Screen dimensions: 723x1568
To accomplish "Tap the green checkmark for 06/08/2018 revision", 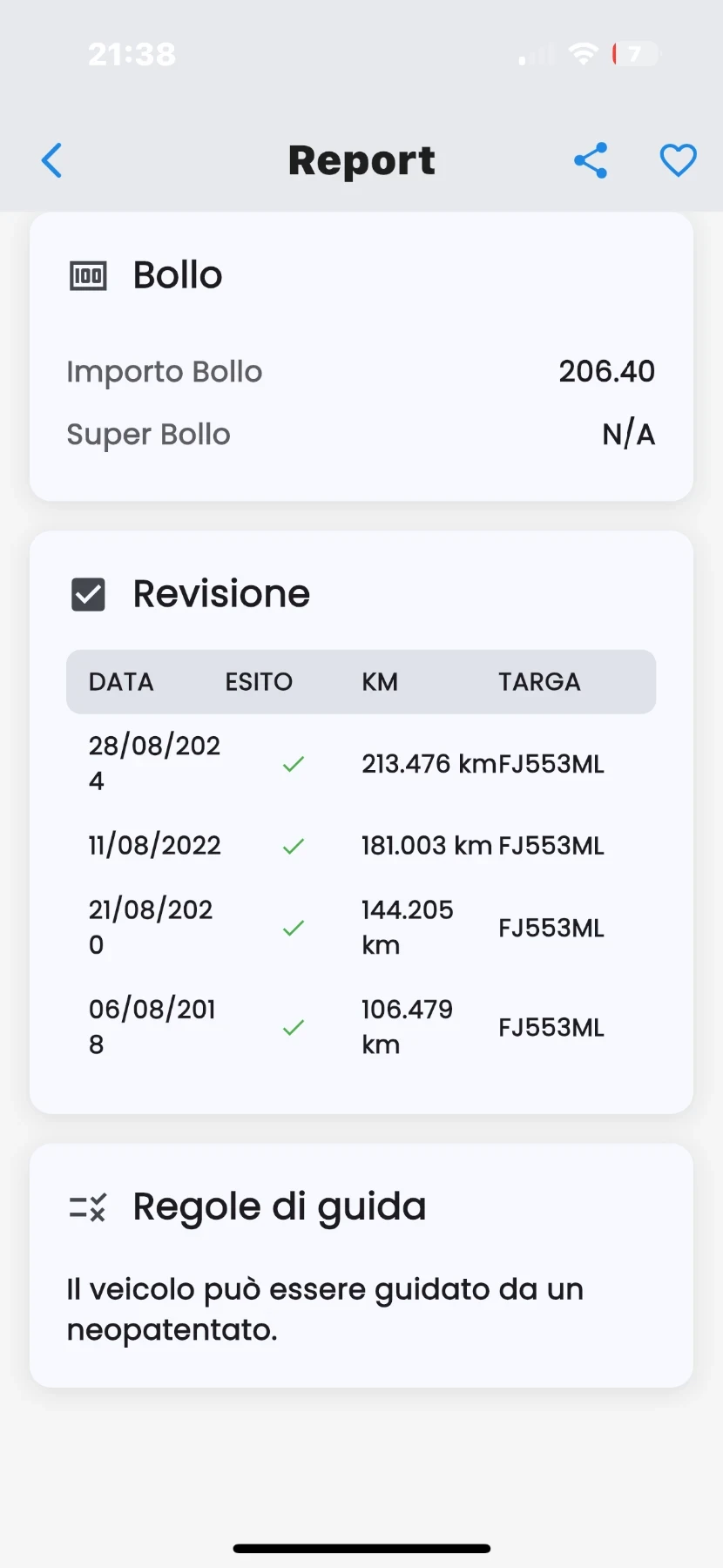I will point(294,1027).
